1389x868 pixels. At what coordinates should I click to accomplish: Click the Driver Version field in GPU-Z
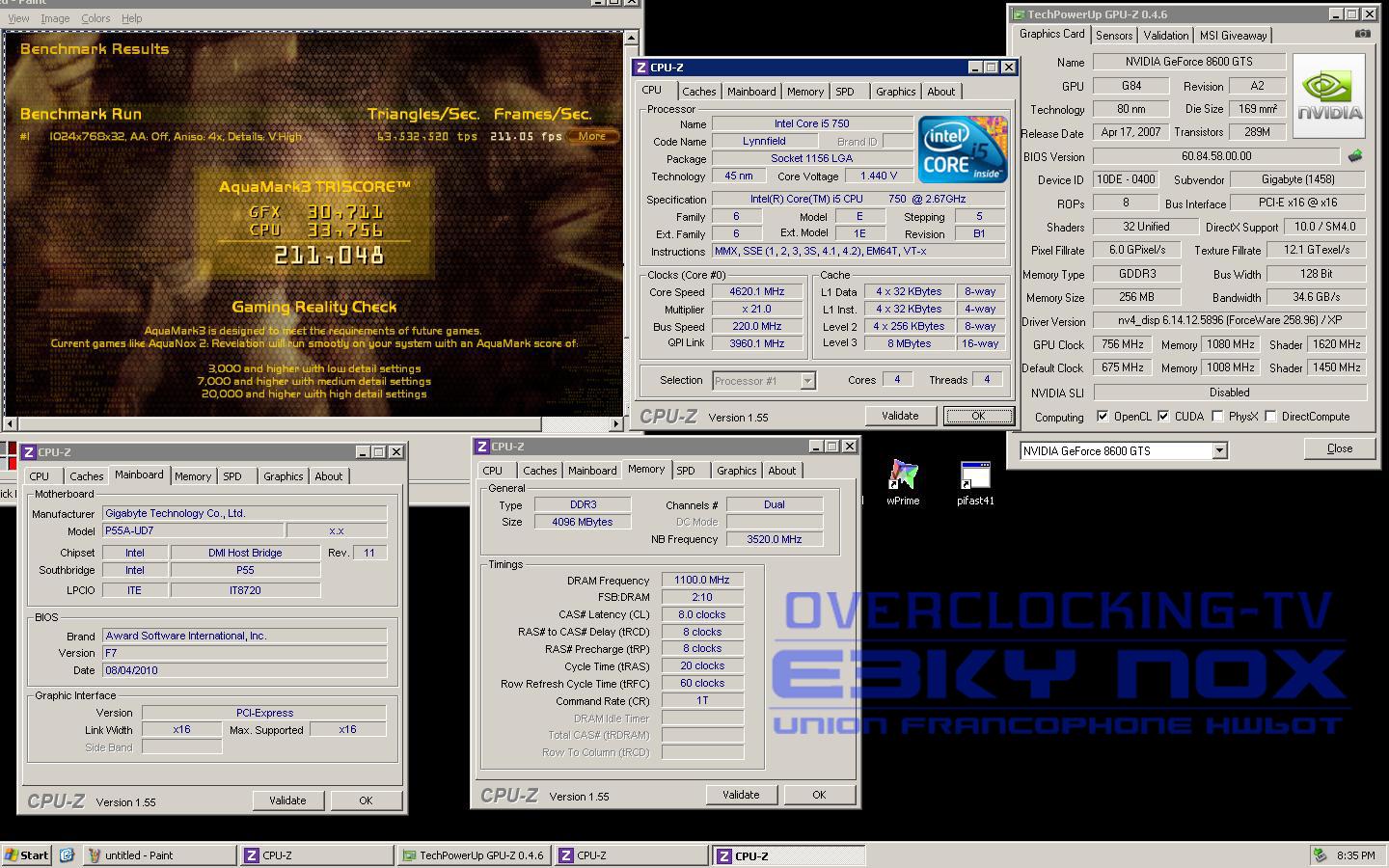1230,320
